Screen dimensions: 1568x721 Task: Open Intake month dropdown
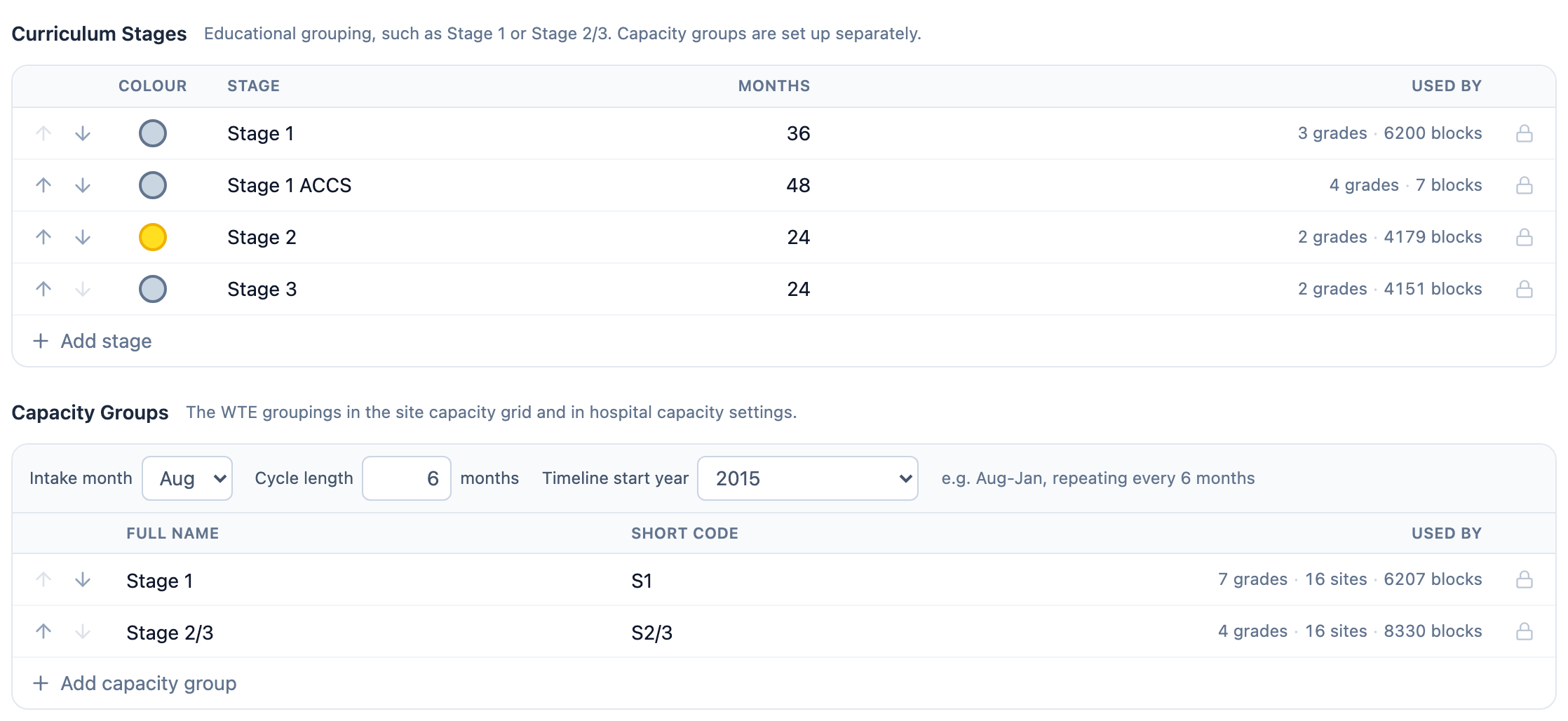click(187, 478)
